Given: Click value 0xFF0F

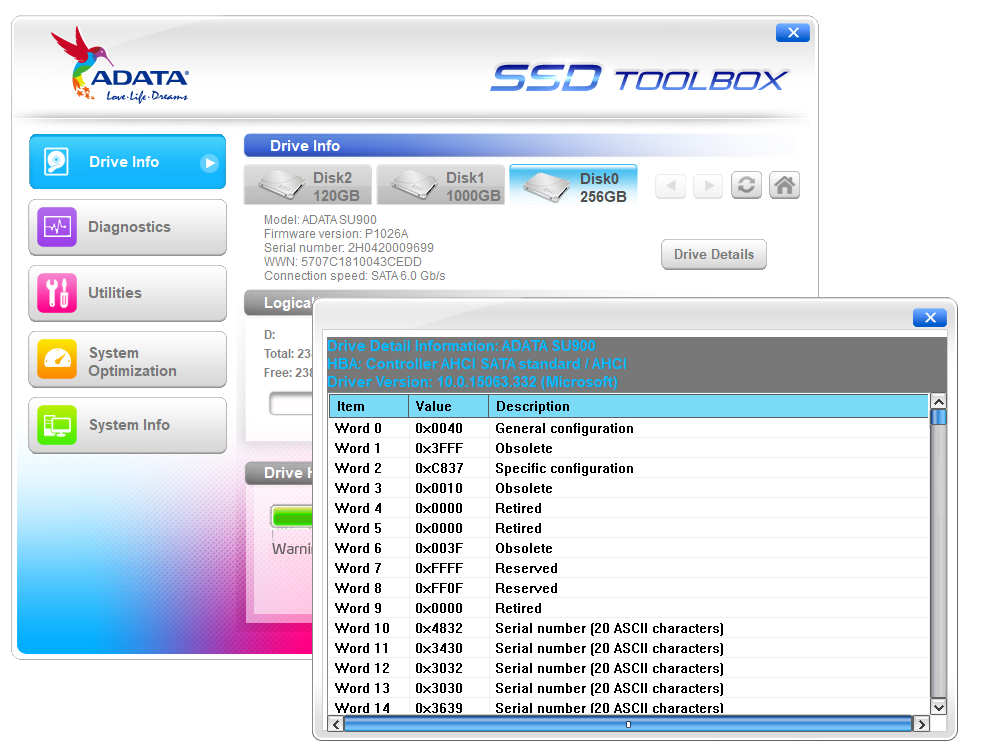Looking at the screenshot, I should (439, 589).
